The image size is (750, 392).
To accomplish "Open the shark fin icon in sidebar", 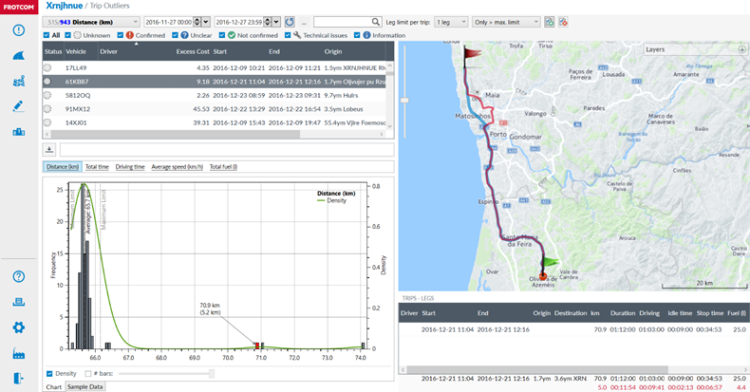I will click(x=19, y=56).
